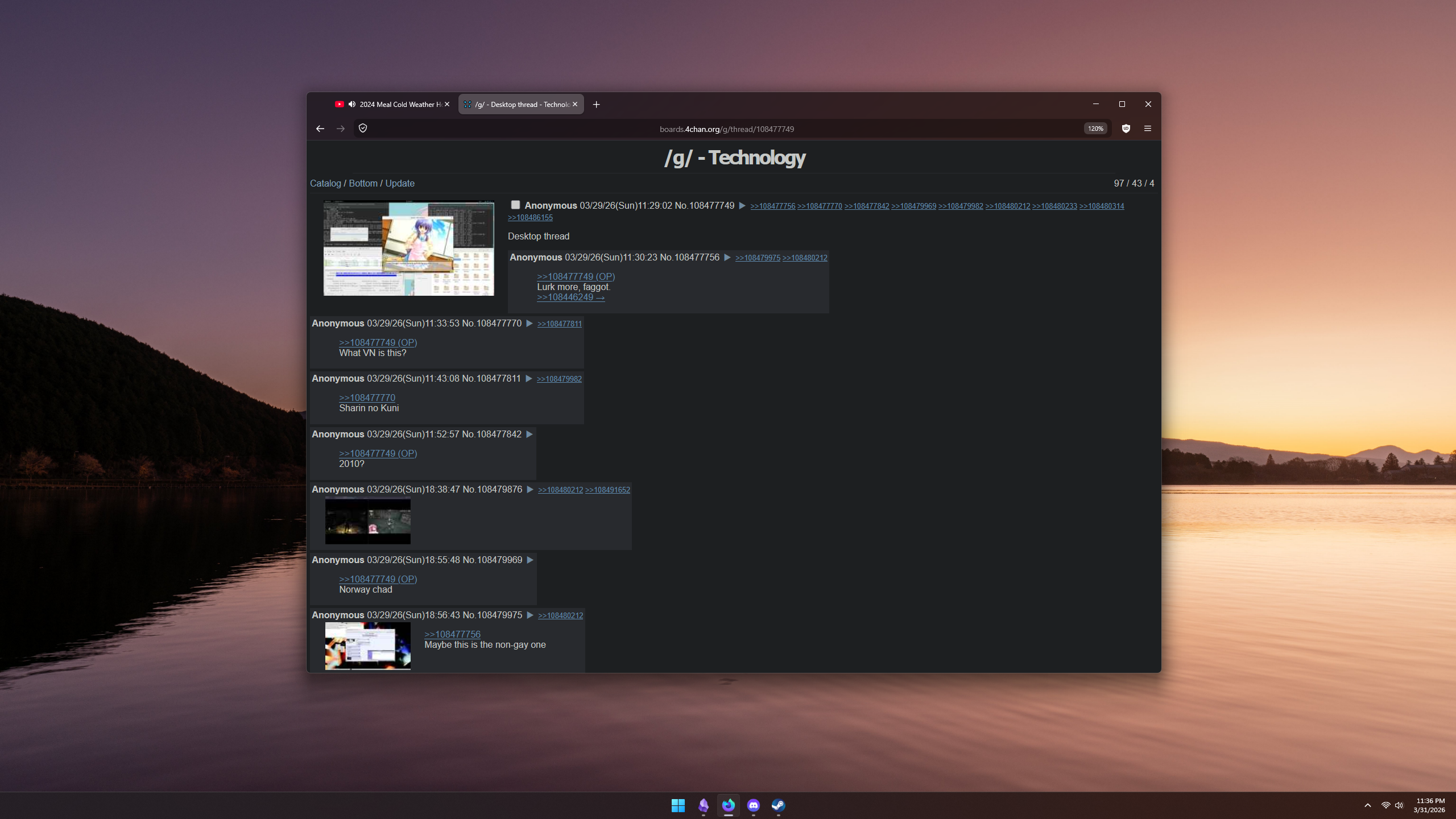The image size is (1456, 819).
Task: Open Discord from the taskbar
Action: coord(754,805)
